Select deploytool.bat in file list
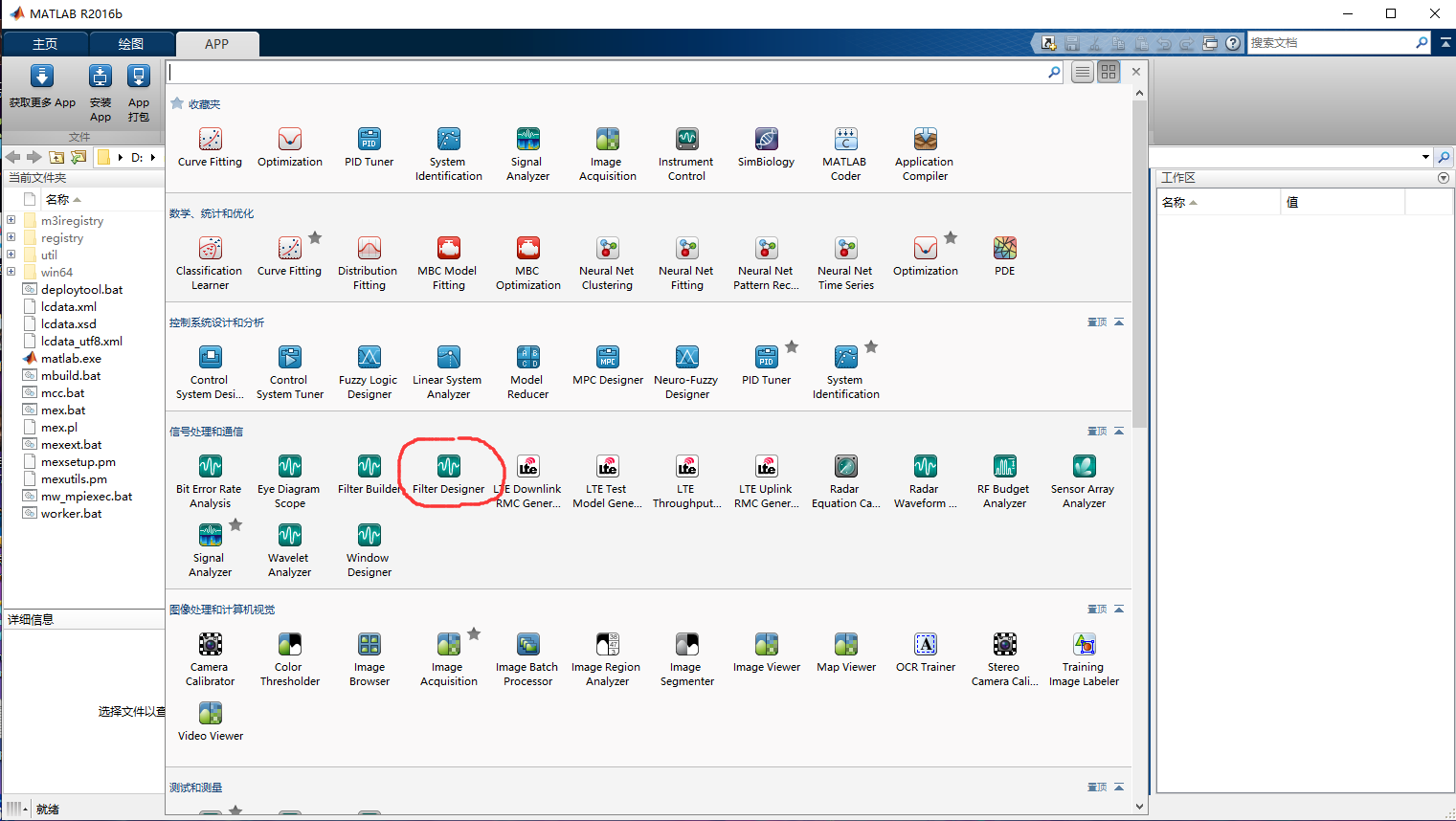The width and height of the screenshot is (1456, 821). click(81, 290)
